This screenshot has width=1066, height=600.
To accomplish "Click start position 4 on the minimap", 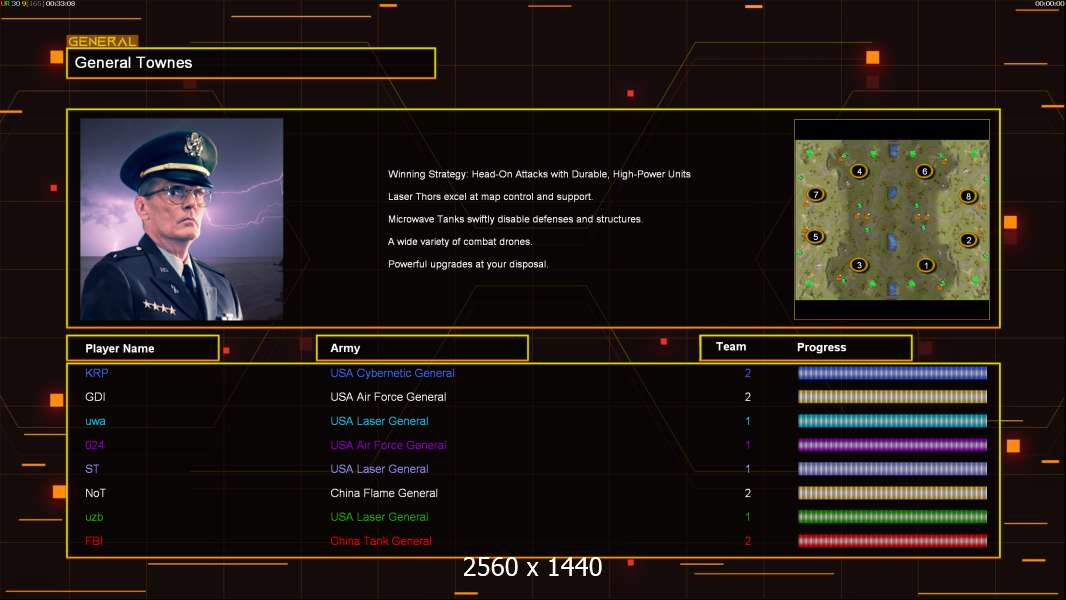I will click(x=859, y=171).
